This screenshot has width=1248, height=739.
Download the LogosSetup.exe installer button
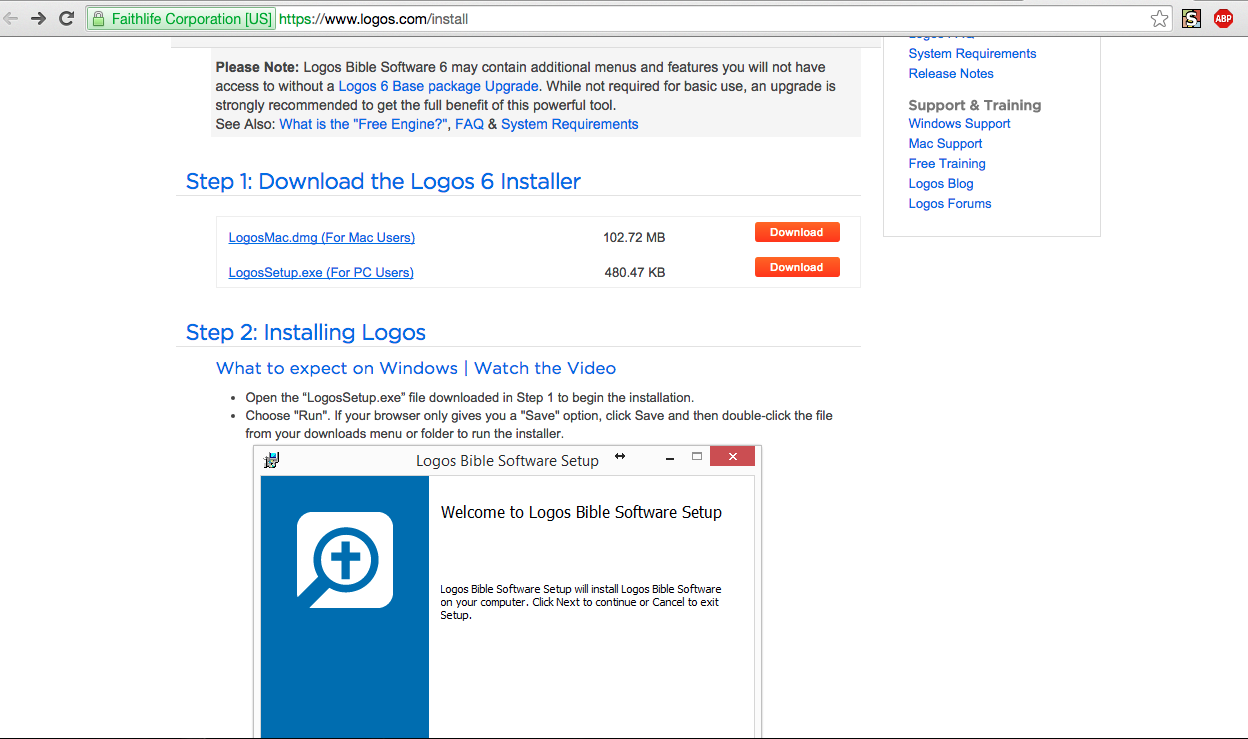pos(797,267)
